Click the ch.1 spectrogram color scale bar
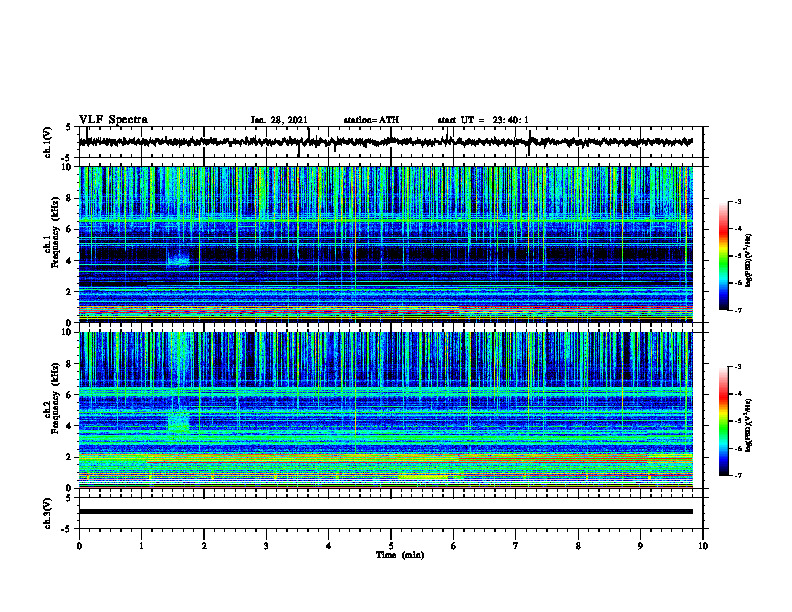 [x=724, y=256]
